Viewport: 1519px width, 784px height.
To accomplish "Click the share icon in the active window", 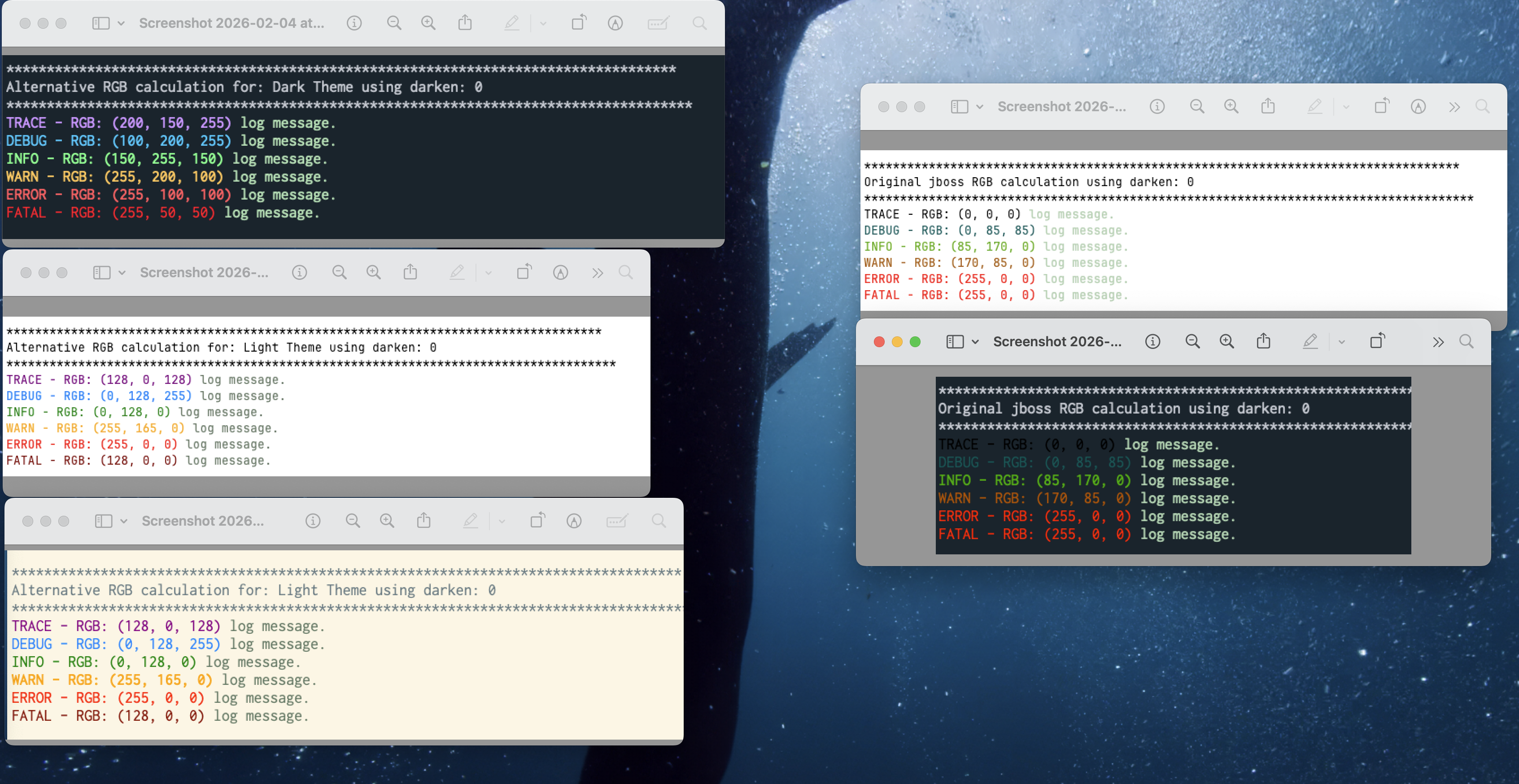I will pyautogui.click(x=1263, y=341).
